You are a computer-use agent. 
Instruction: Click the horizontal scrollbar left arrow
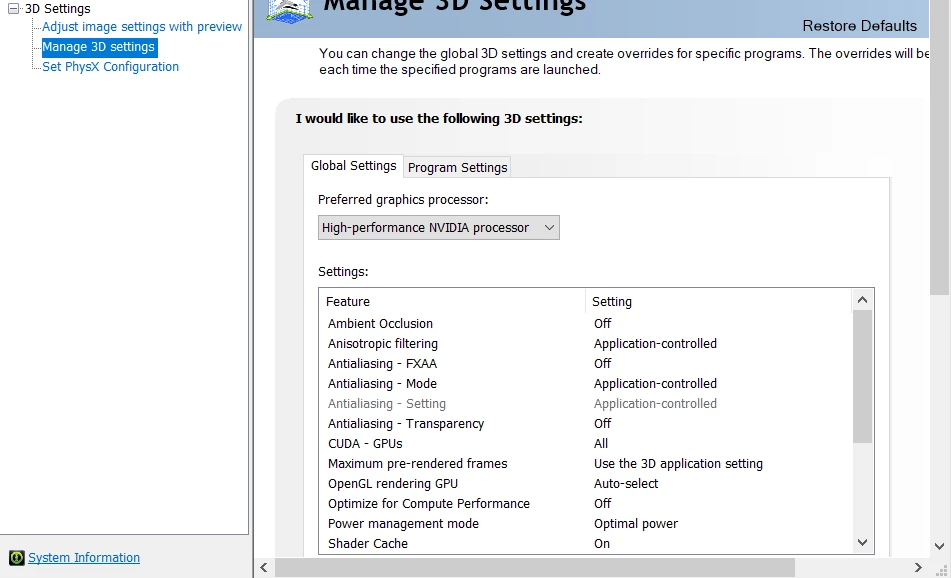pyautogui.click(x=264, y=568)
